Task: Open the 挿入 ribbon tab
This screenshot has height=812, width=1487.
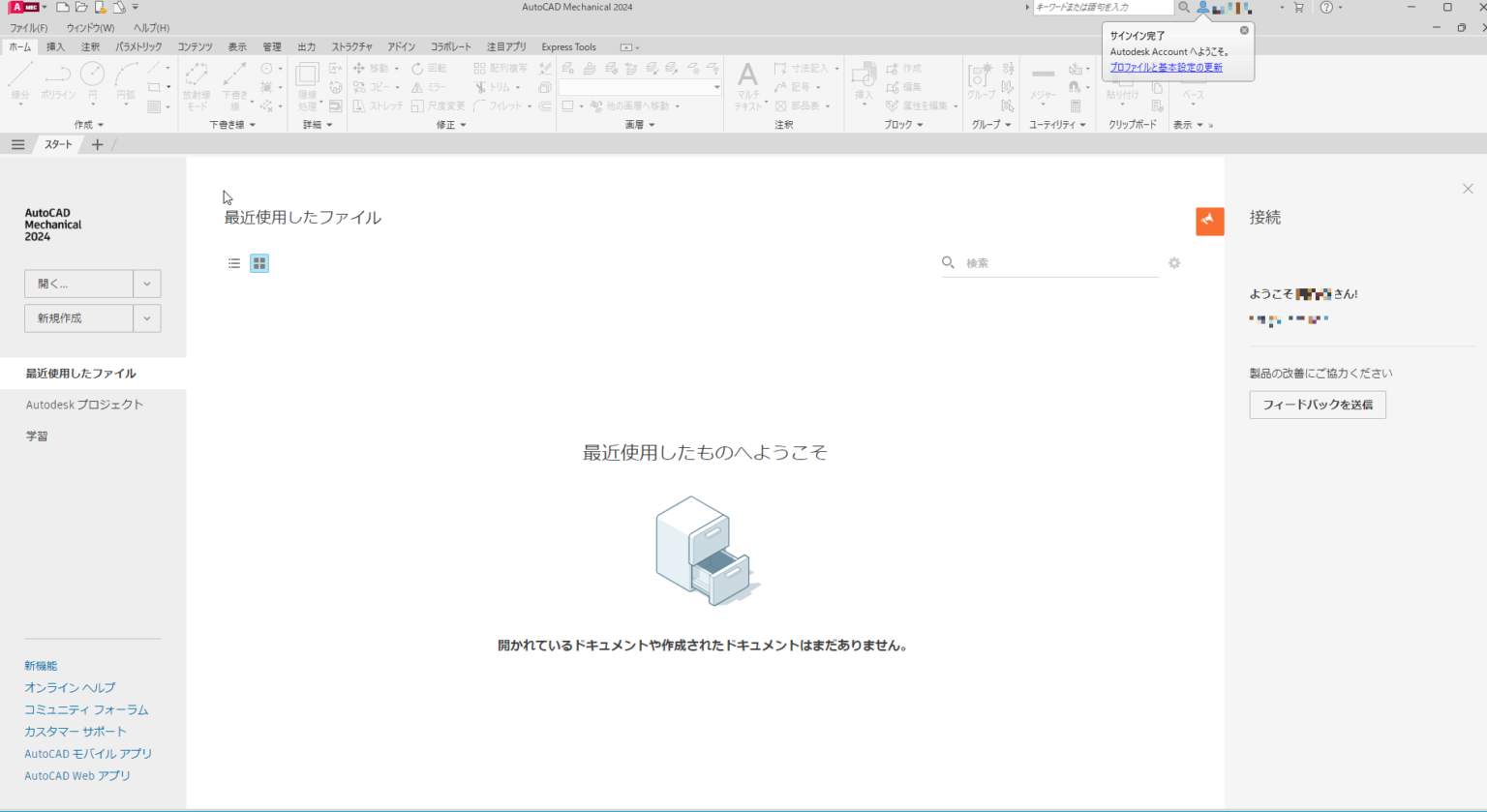Action: [55, 46]
